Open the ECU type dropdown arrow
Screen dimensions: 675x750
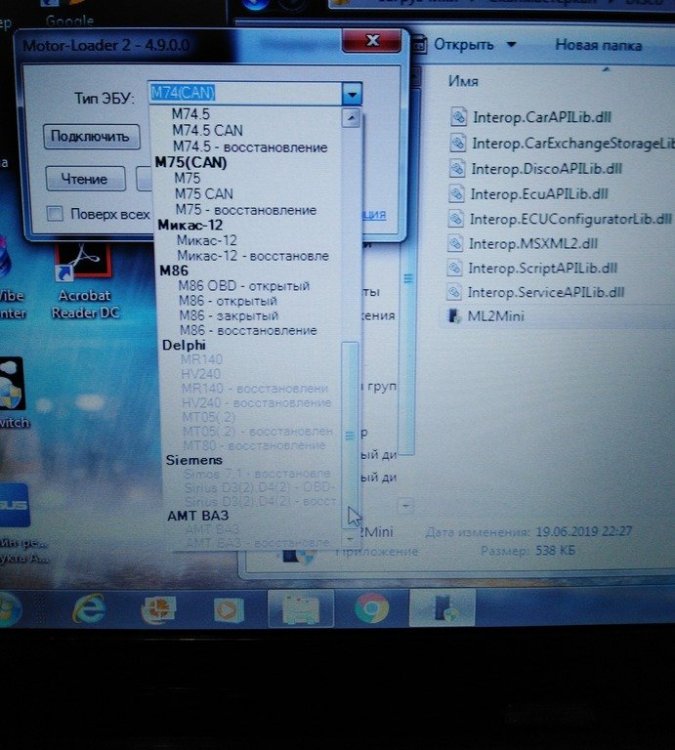(352, 93)
